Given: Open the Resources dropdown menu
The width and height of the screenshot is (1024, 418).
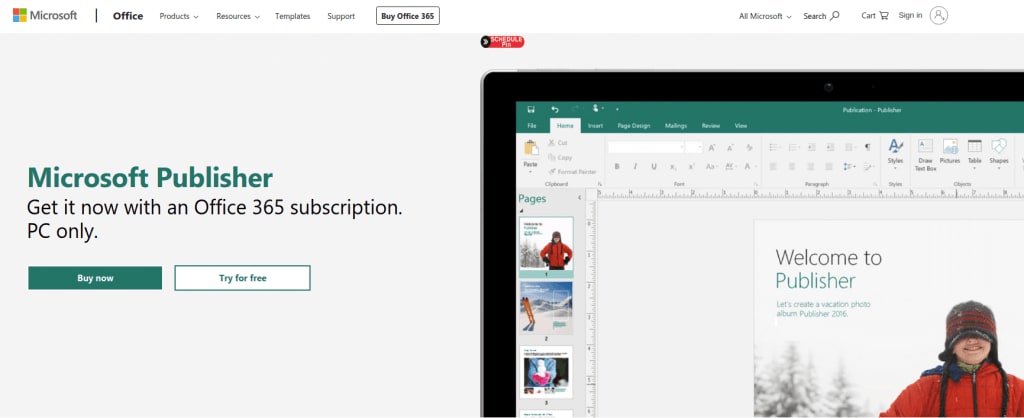Looking at the screenshot, I should [x=238, y=16].
